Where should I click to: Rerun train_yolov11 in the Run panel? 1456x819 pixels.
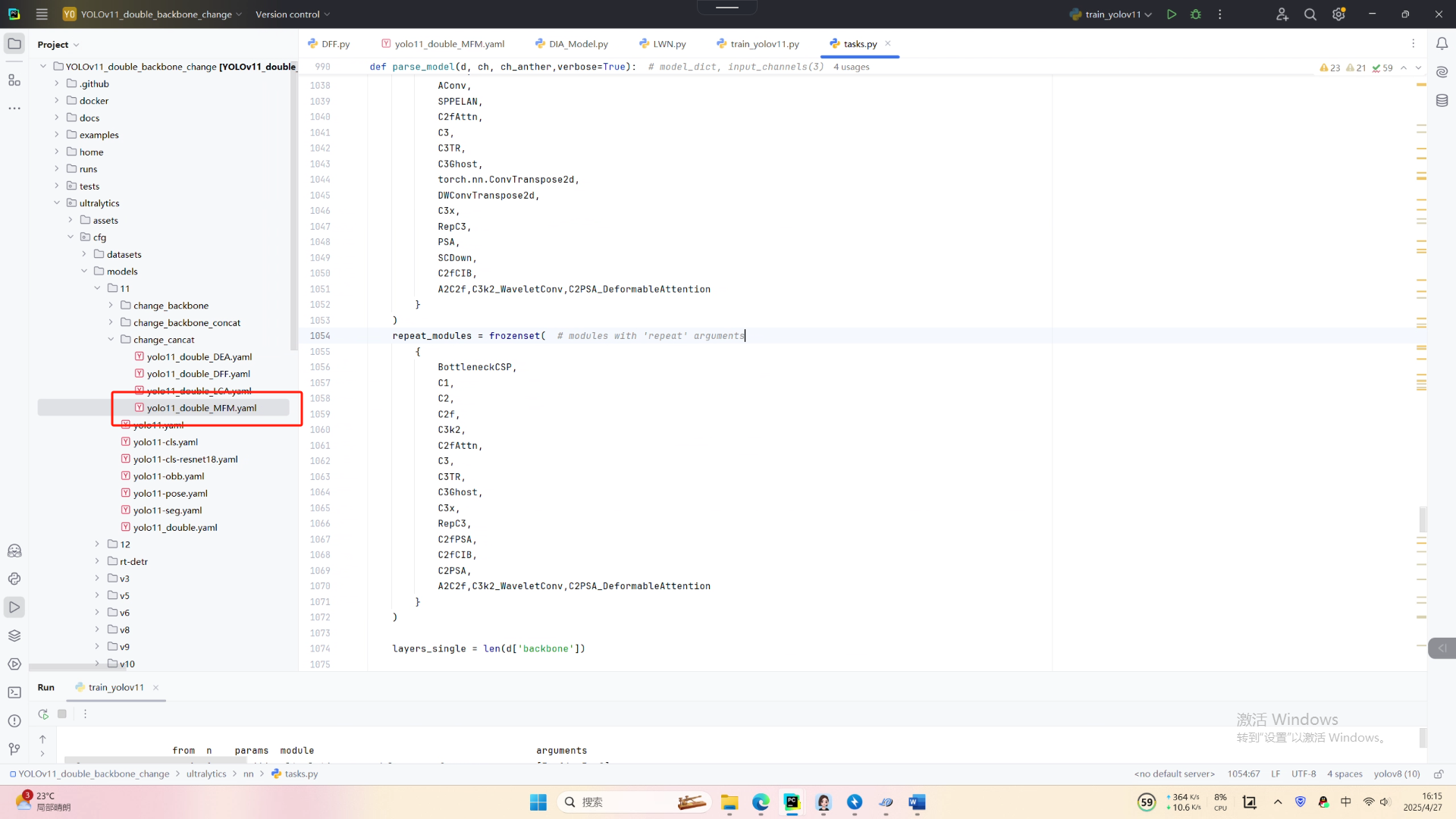click(43, 714)
